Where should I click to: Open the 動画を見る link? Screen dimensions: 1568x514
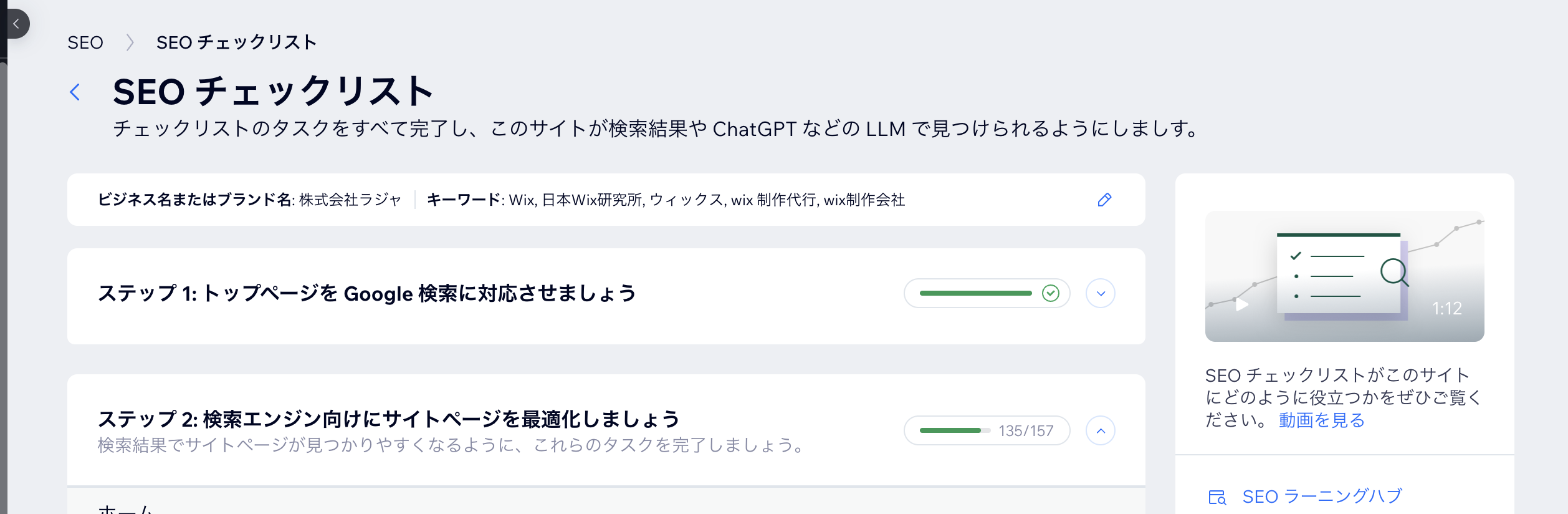(x=1321, y=420)
